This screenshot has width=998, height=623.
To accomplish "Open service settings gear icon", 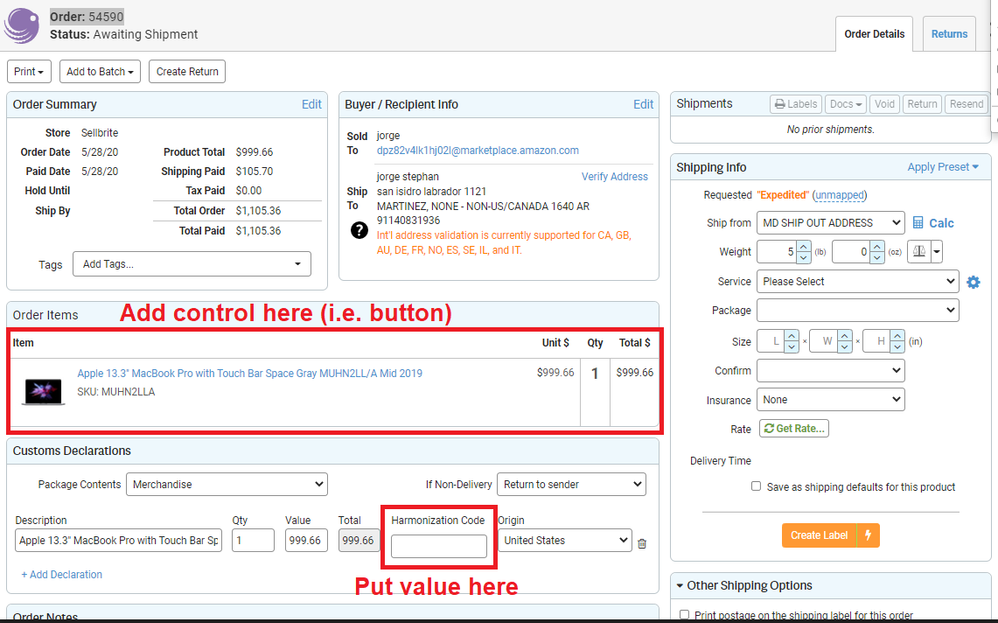I will pyautogui.click(x=973, y=282).
